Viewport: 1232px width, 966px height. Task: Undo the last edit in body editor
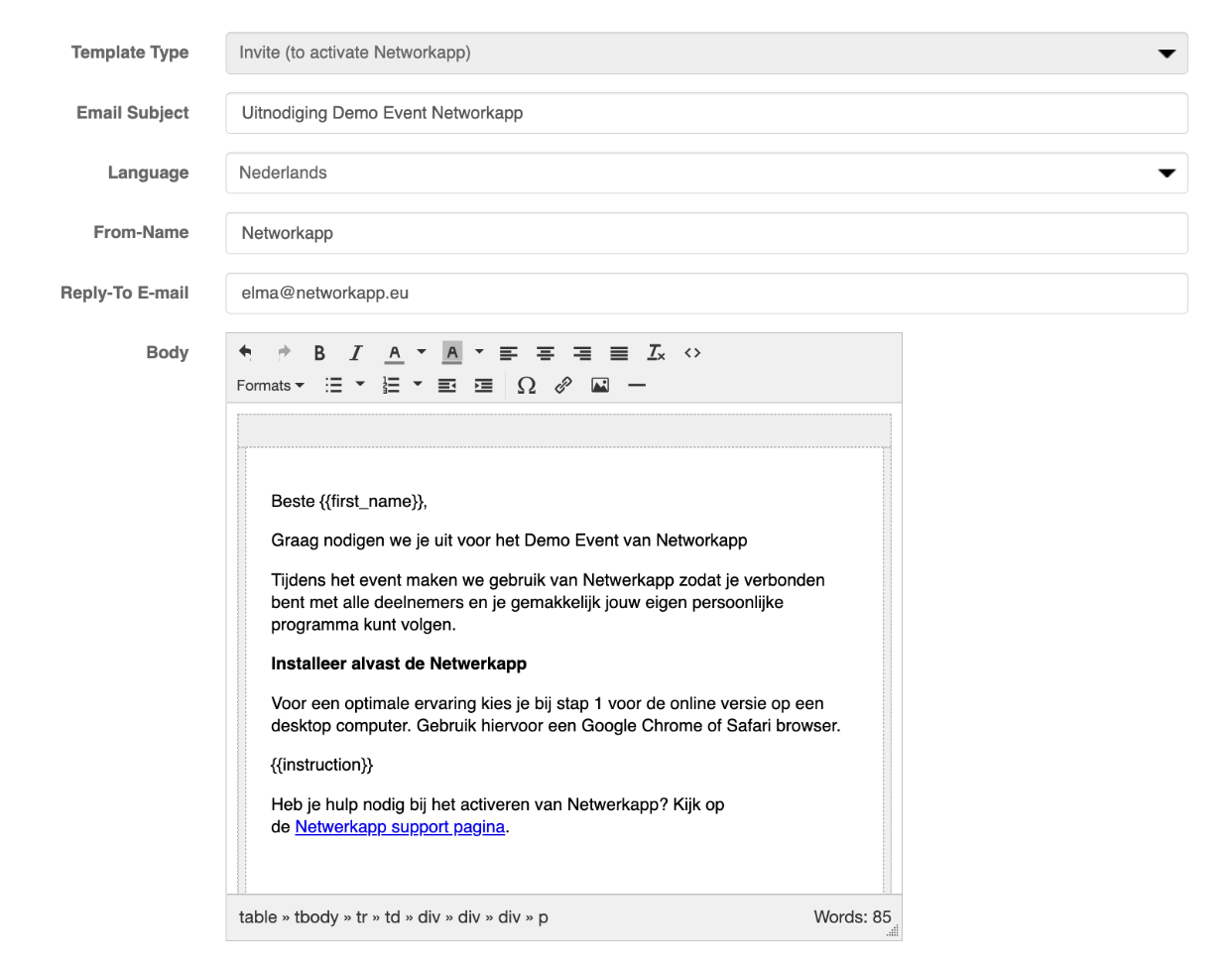[x=246, y=352]
